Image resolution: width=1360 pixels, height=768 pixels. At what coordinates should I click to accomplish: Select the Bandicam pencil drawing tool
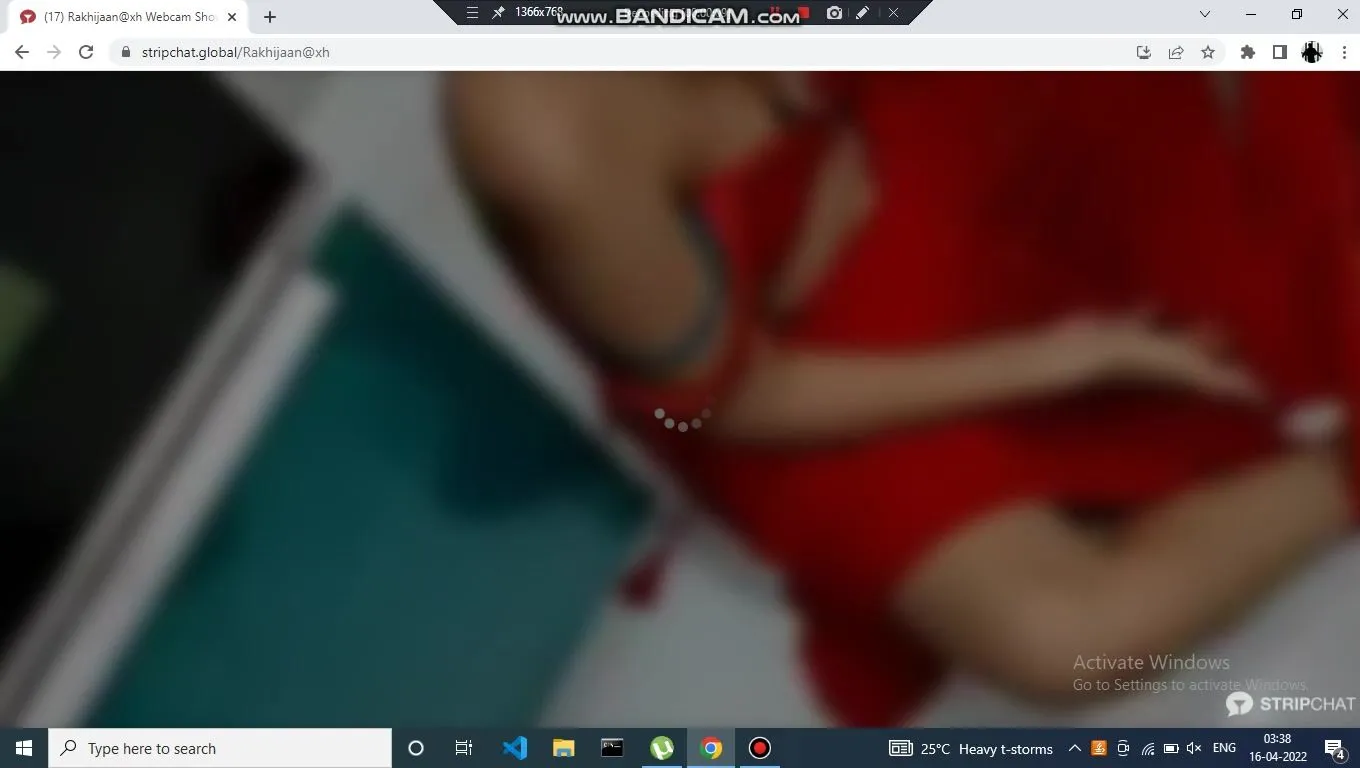pyautogui.click(x=862, y=13)
